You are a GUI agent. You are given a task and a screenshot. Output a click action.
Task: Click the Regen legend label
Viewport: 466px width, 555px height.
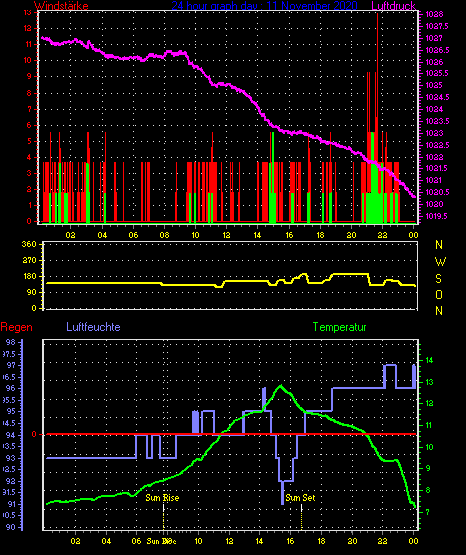(16, 327)
